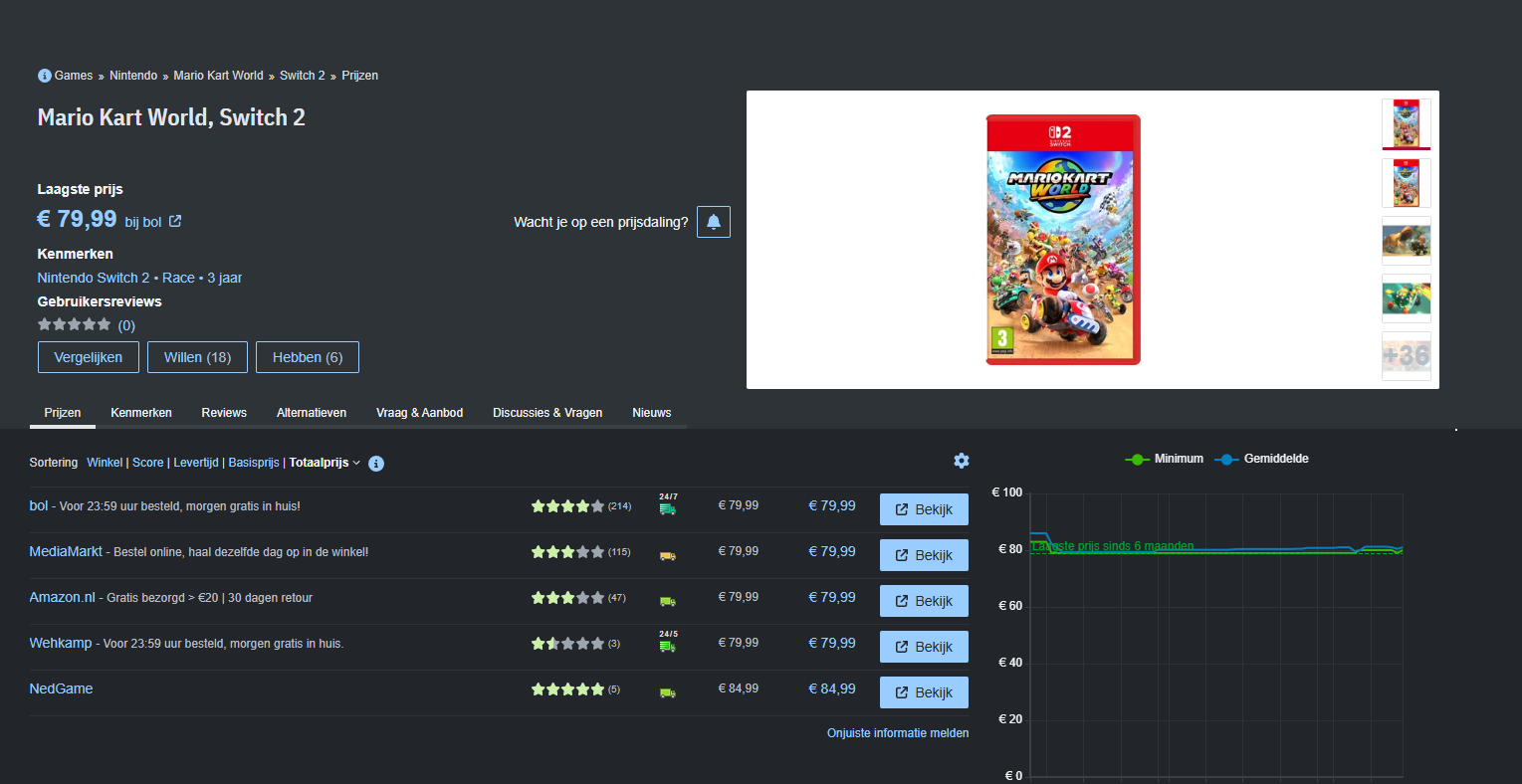
Task: Sort price list by Score
Action: [147, 463]
